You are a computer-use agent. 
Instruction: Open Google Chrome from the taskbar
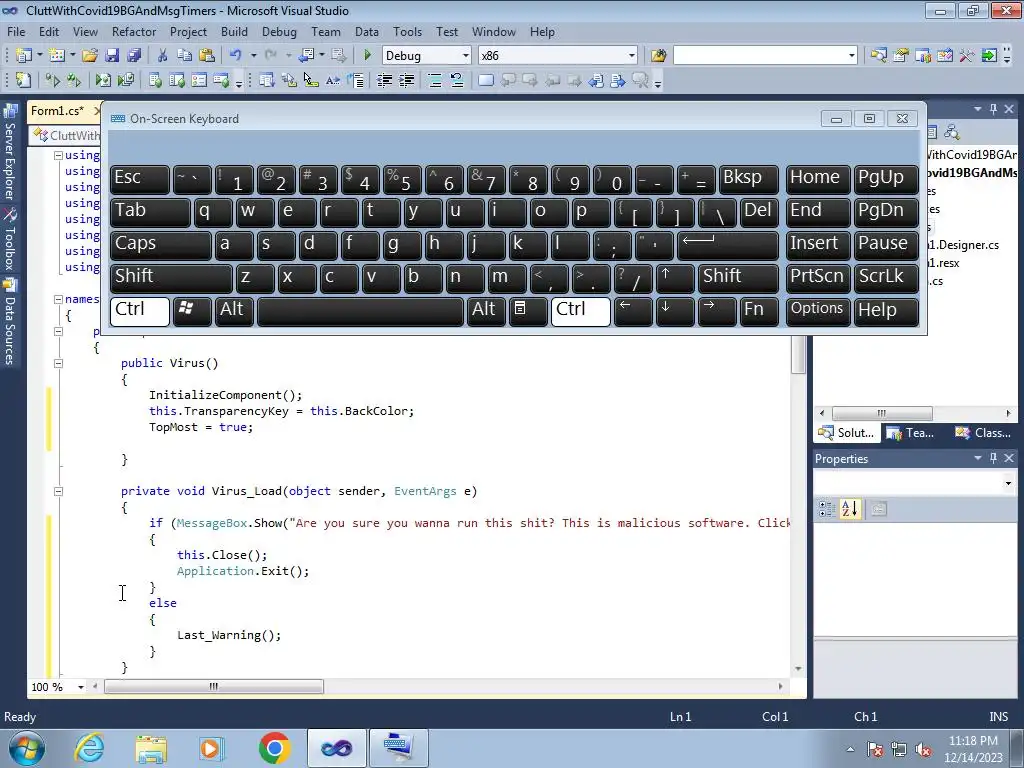(x=274, y=748)
